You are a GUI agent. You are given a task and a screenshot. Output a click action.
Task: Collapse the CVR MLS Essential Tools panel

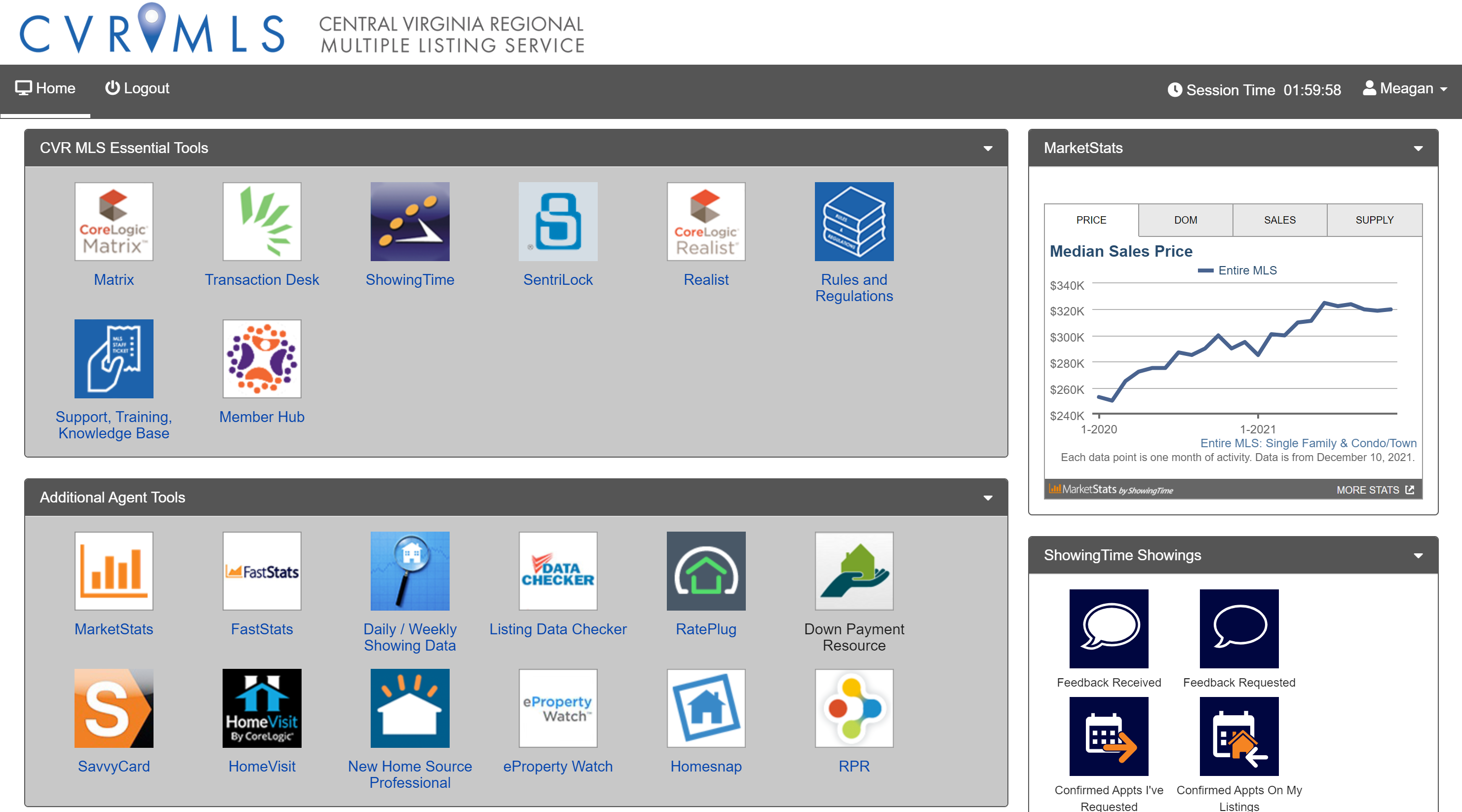988,149
